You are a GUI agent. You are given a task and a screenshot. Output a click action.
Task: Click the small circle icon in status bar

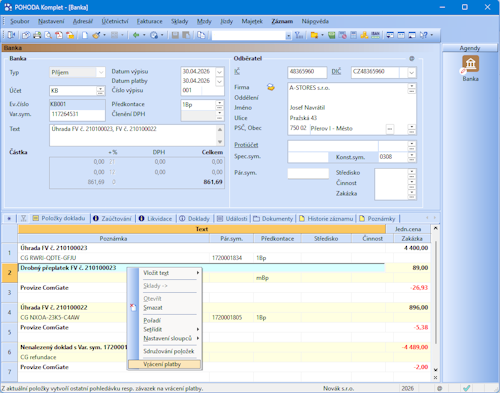(440, 388)
